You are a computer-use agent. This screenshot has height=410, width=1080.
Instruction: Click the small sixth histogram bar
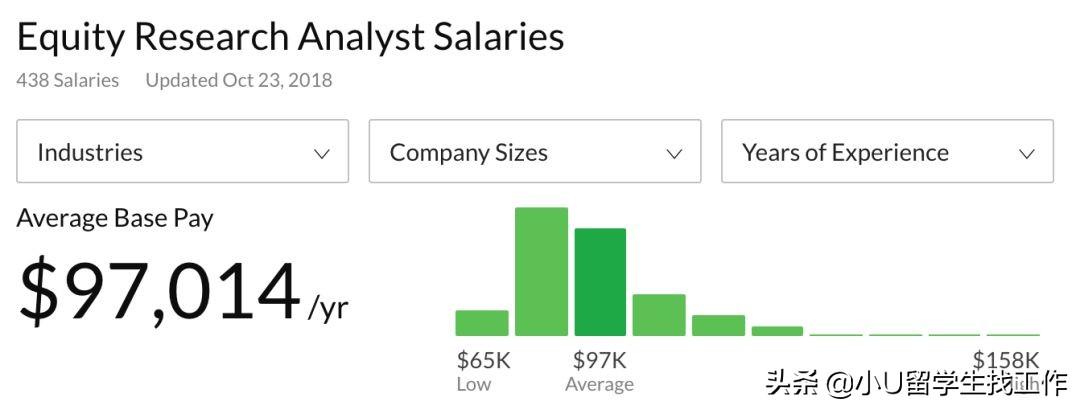pos(777,331)
